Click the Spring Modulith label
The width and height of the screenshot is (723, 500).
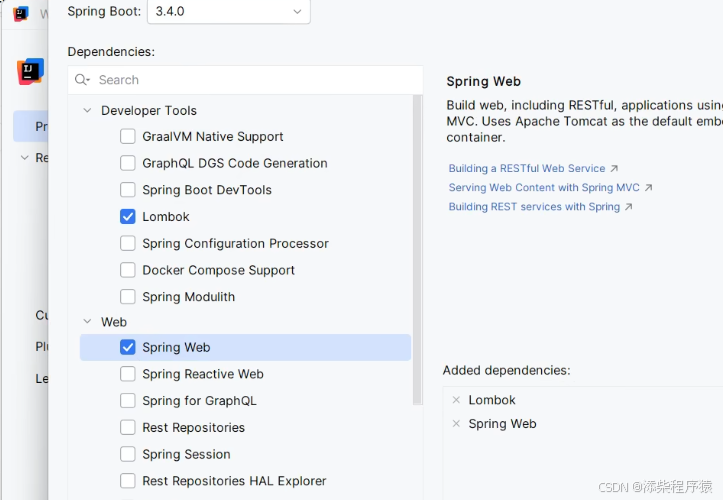tap(189, 297)
